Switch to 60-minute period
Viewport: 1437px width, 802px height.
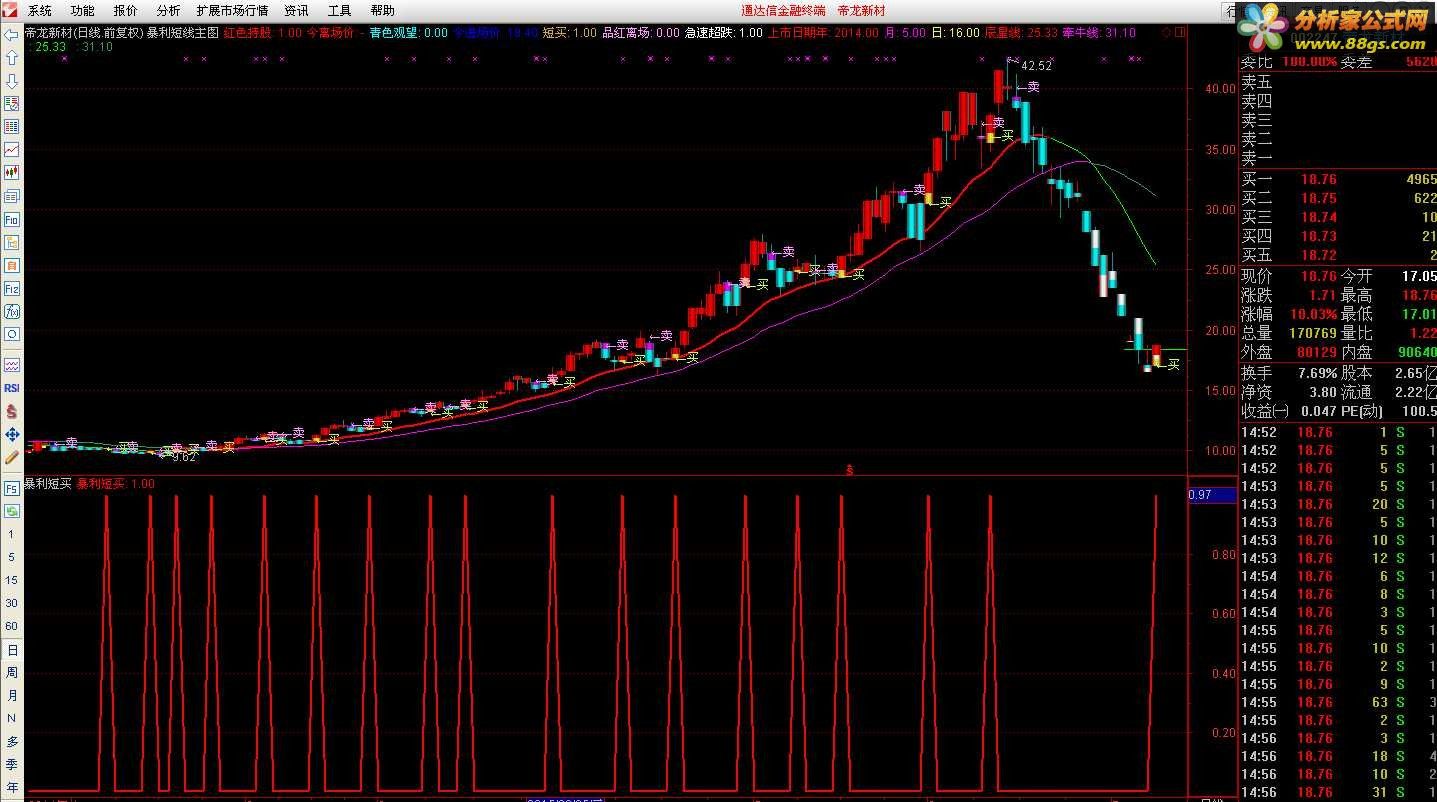point(12,626)
